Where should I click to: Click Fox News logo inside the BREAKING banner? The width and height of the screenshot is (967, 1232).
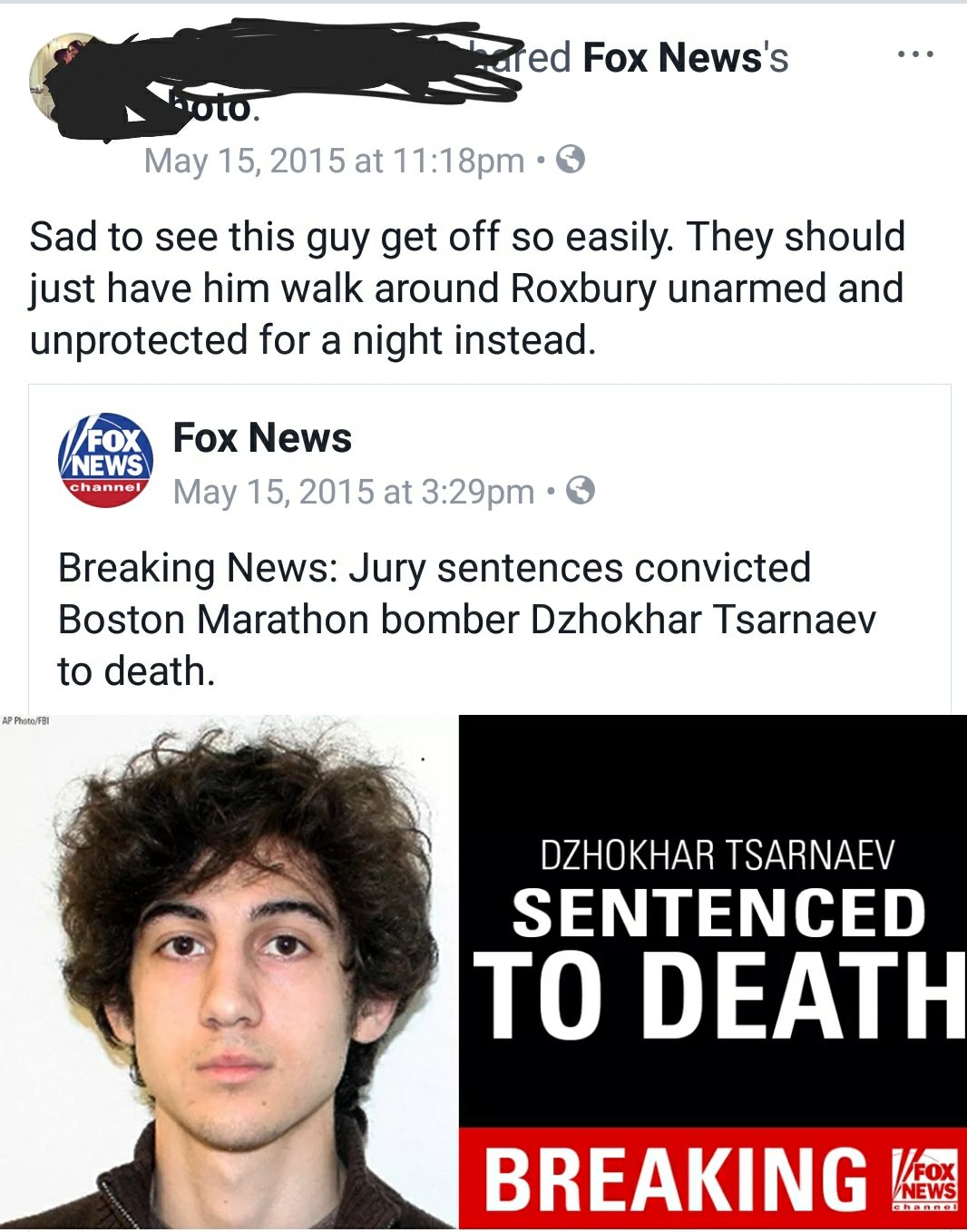coord(923,1180)
